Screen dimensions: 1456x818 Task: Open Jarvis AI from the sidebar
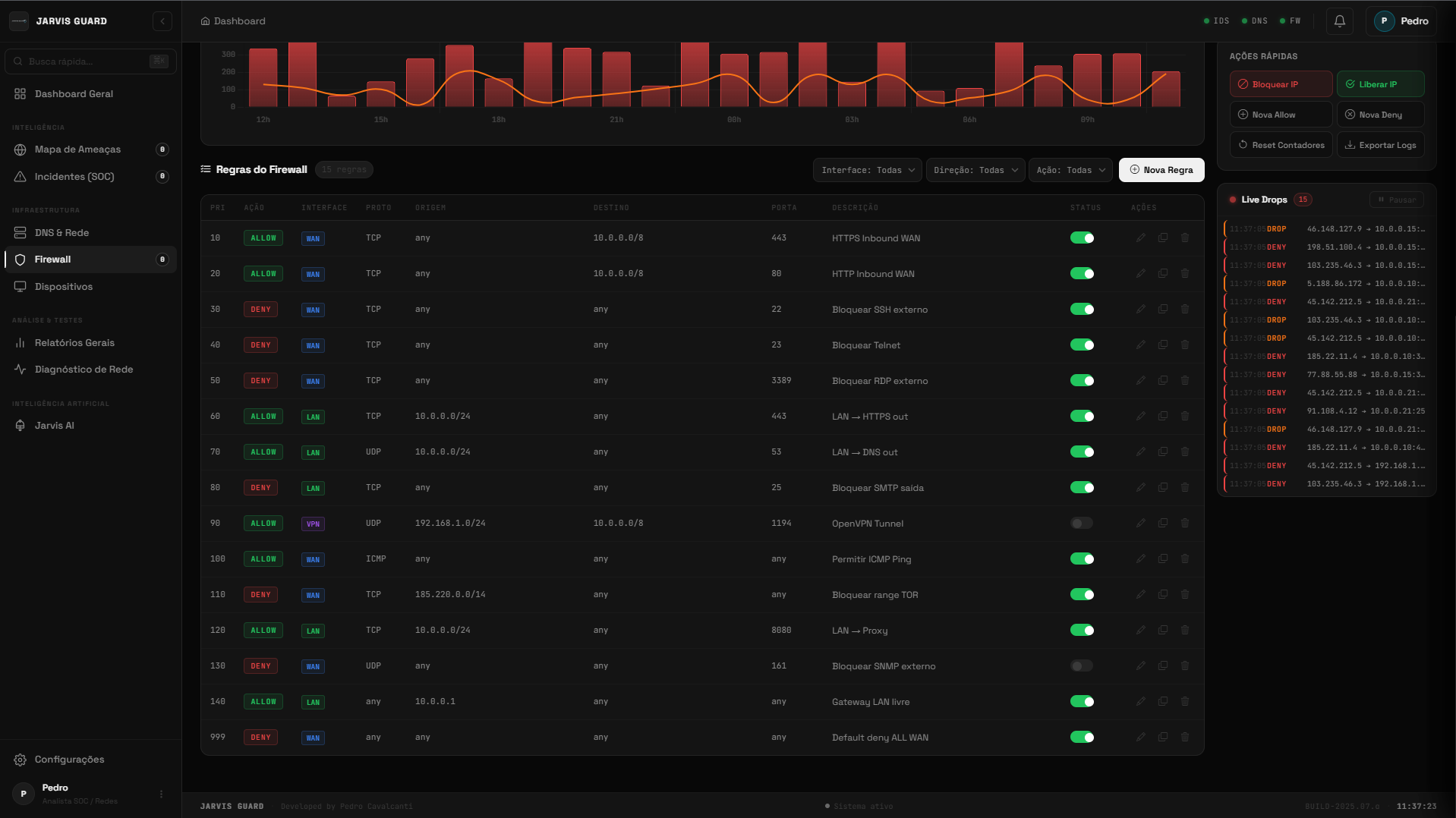(54, 425)
